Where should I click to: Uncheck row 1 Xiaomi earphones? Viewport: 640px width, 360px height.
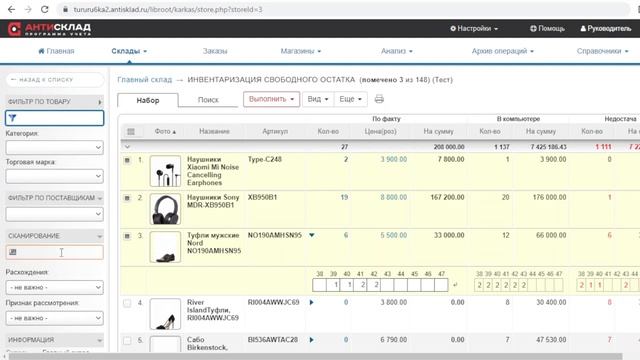point(127,160)
